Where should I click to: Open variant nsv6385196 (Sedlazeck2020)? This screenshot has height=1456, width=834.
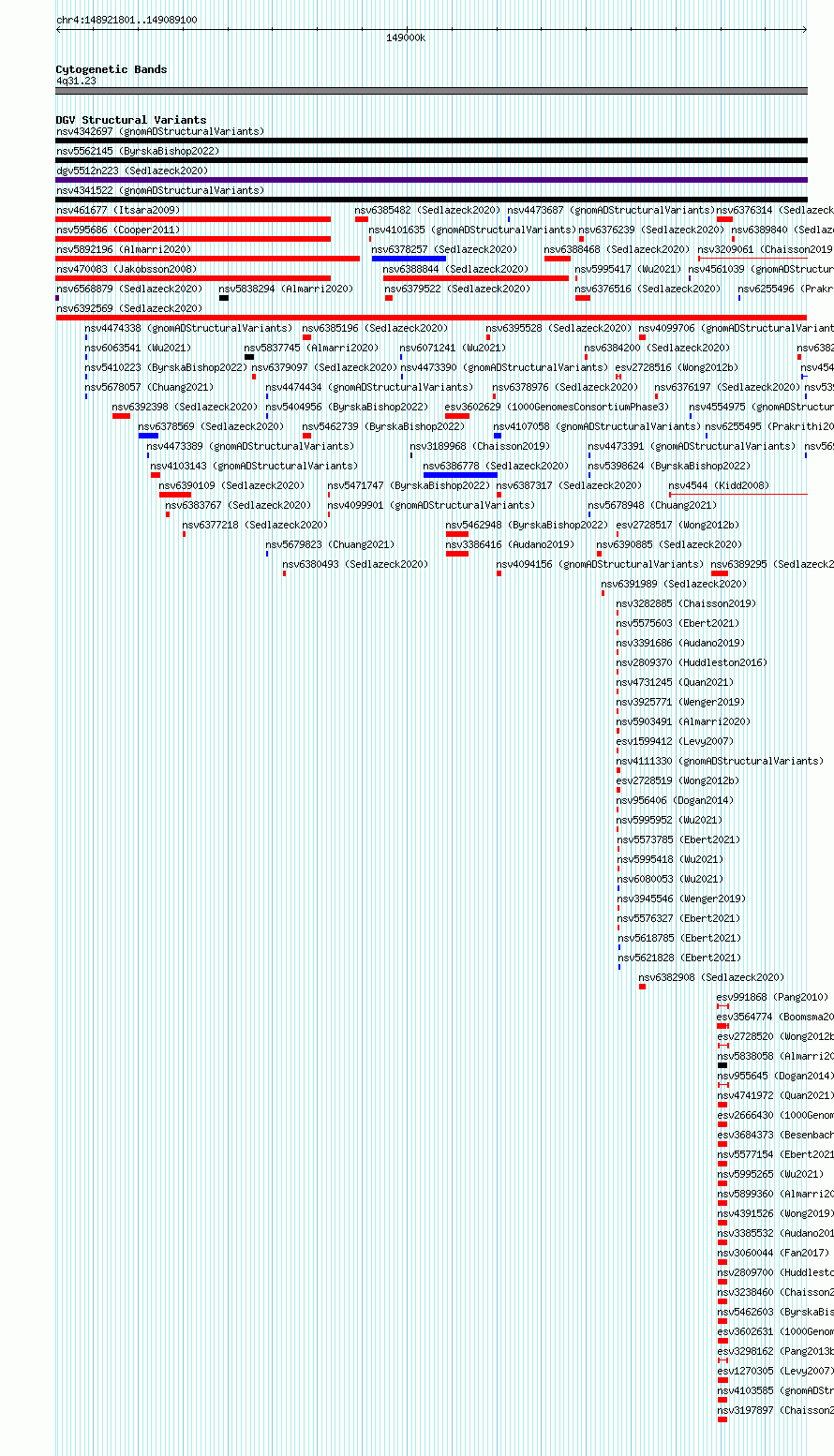[375, 328]
